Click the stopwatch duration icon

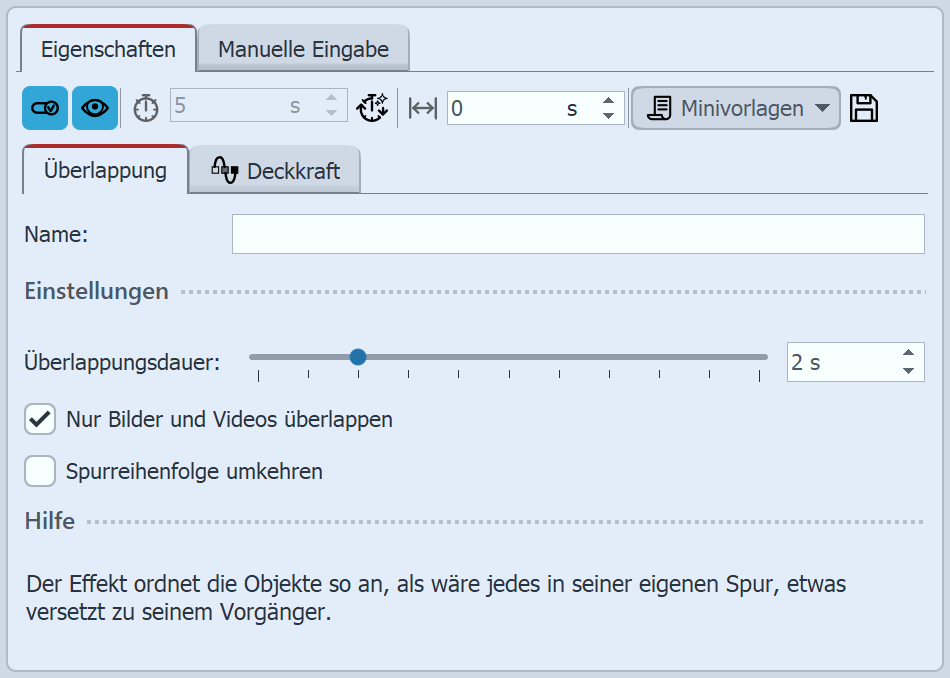(x=144, y=108)
